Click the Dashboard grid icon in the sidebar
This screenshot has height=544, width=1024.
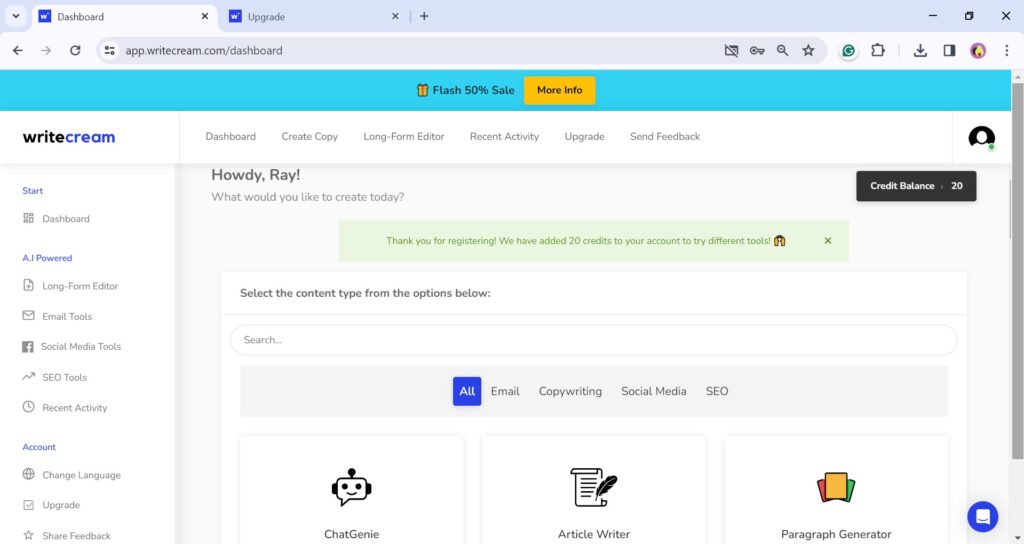[x=28, y=218]
